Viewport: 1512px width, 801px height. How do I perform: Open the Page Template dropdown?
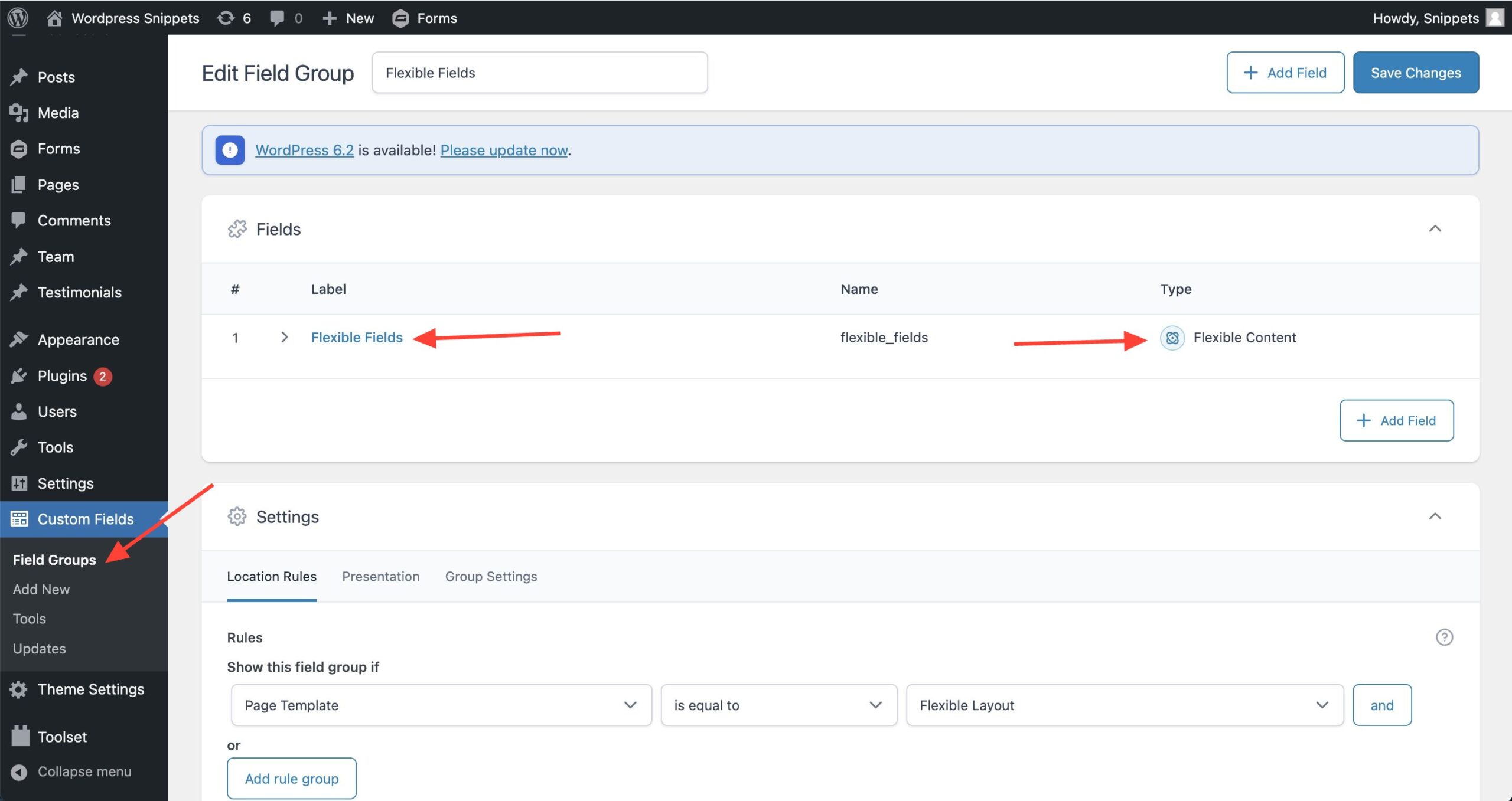[441, 705]
